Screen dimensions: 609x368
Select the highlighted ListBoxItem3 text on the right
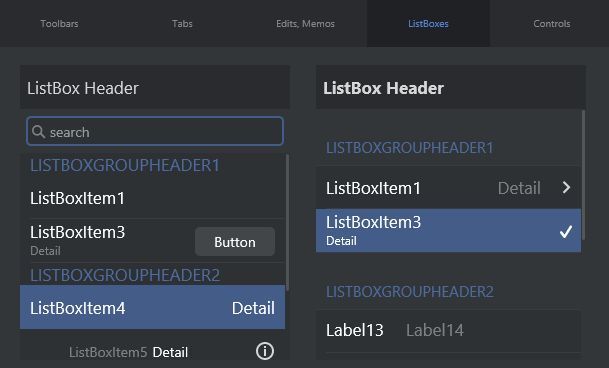tap(373, 222)
